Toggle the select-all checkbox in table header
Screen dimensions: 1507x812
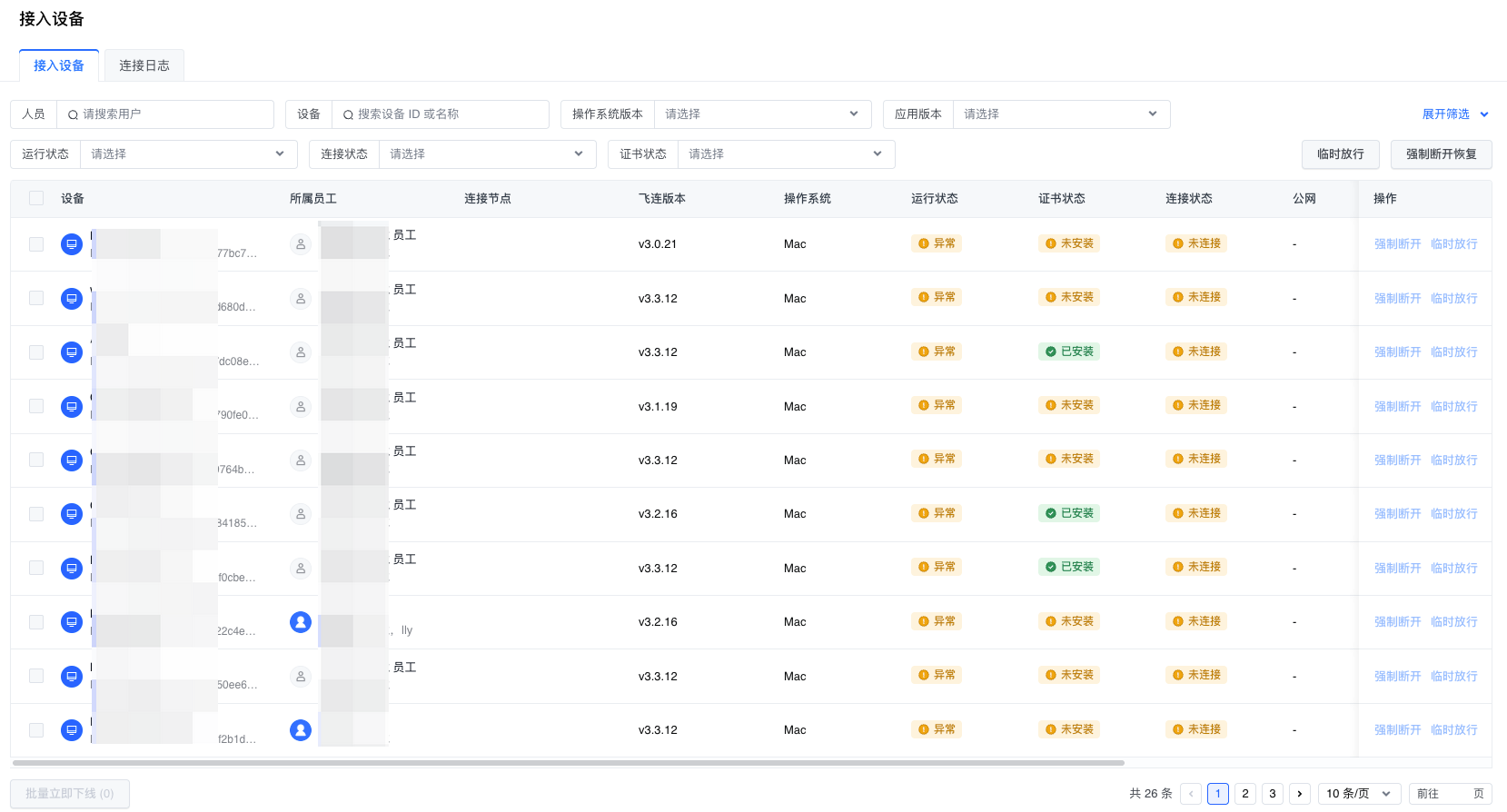click(36, 199)
